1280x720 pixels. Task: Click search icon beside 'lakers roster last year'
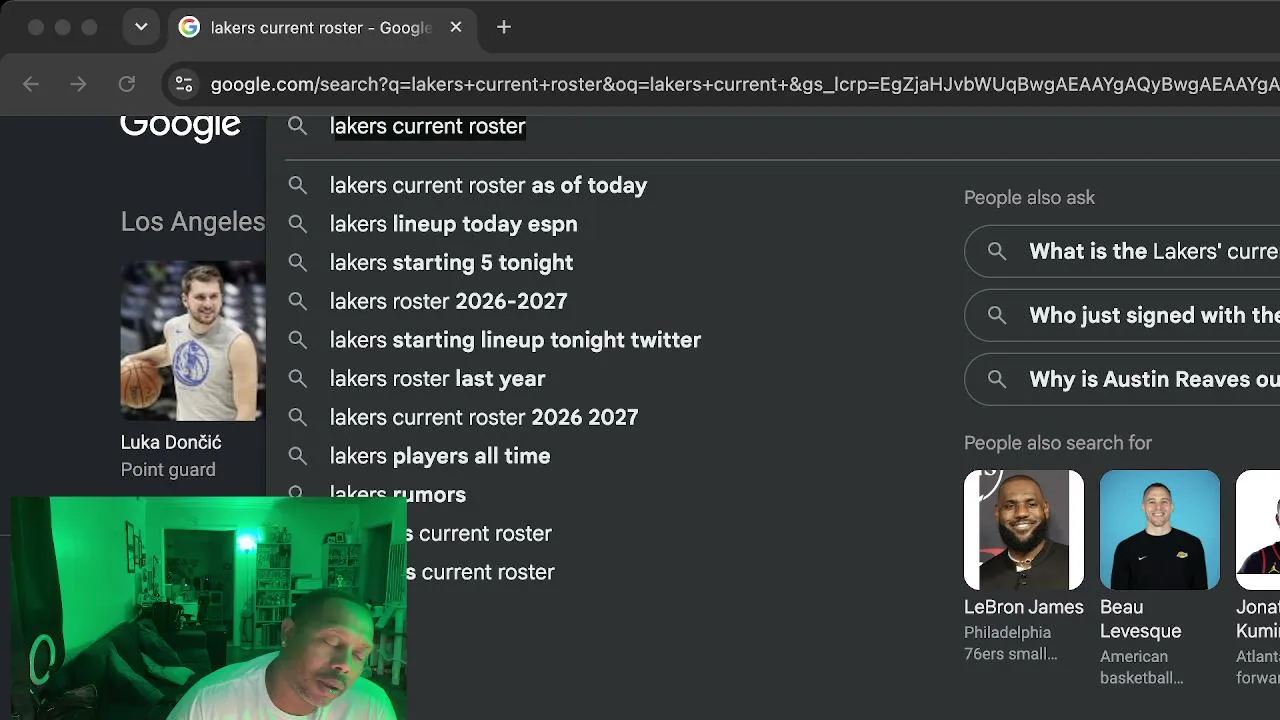coord(297,379)
